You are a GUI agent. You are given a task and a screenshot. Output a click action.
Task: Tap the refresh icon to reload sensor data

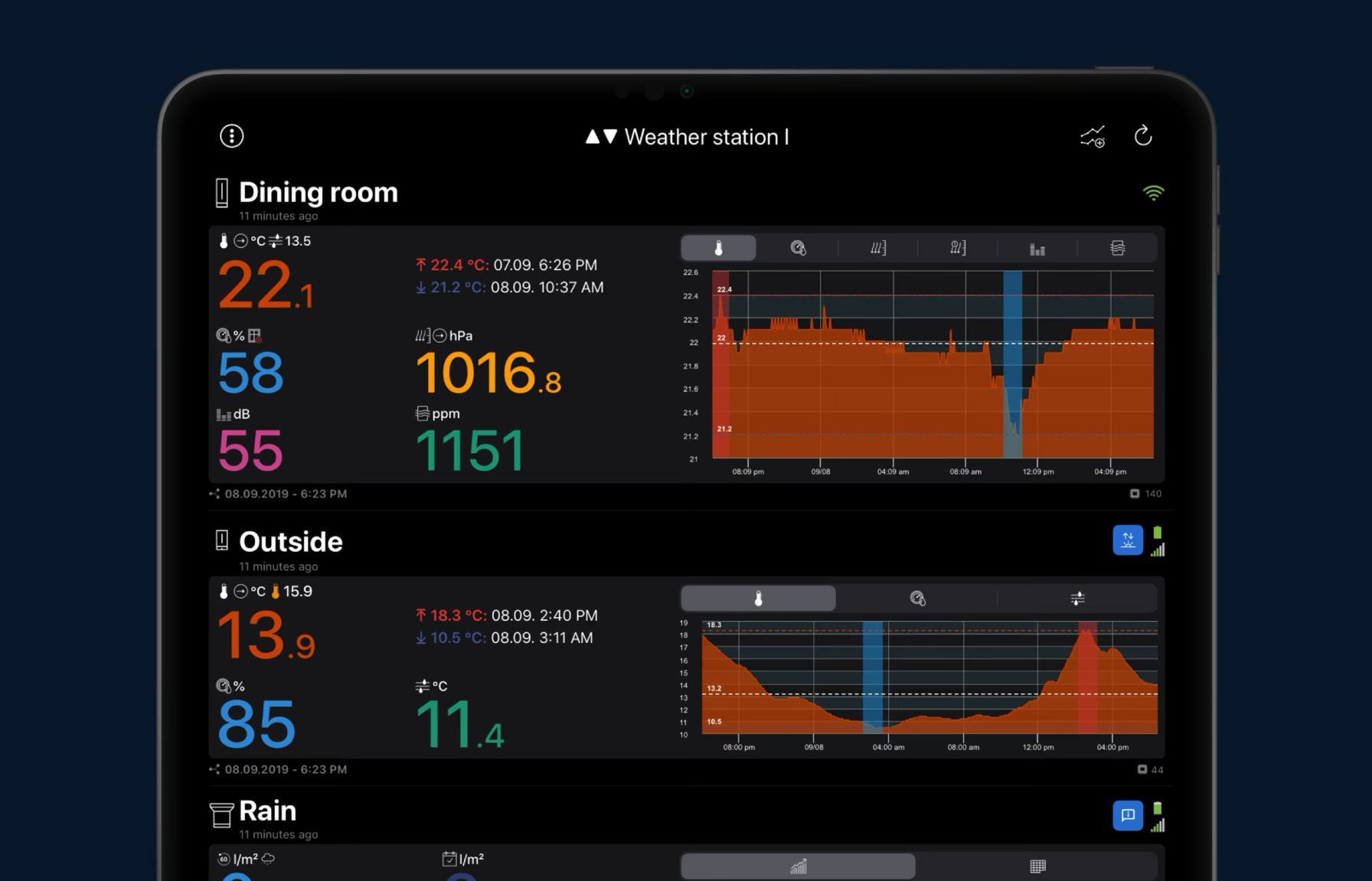1145,135
